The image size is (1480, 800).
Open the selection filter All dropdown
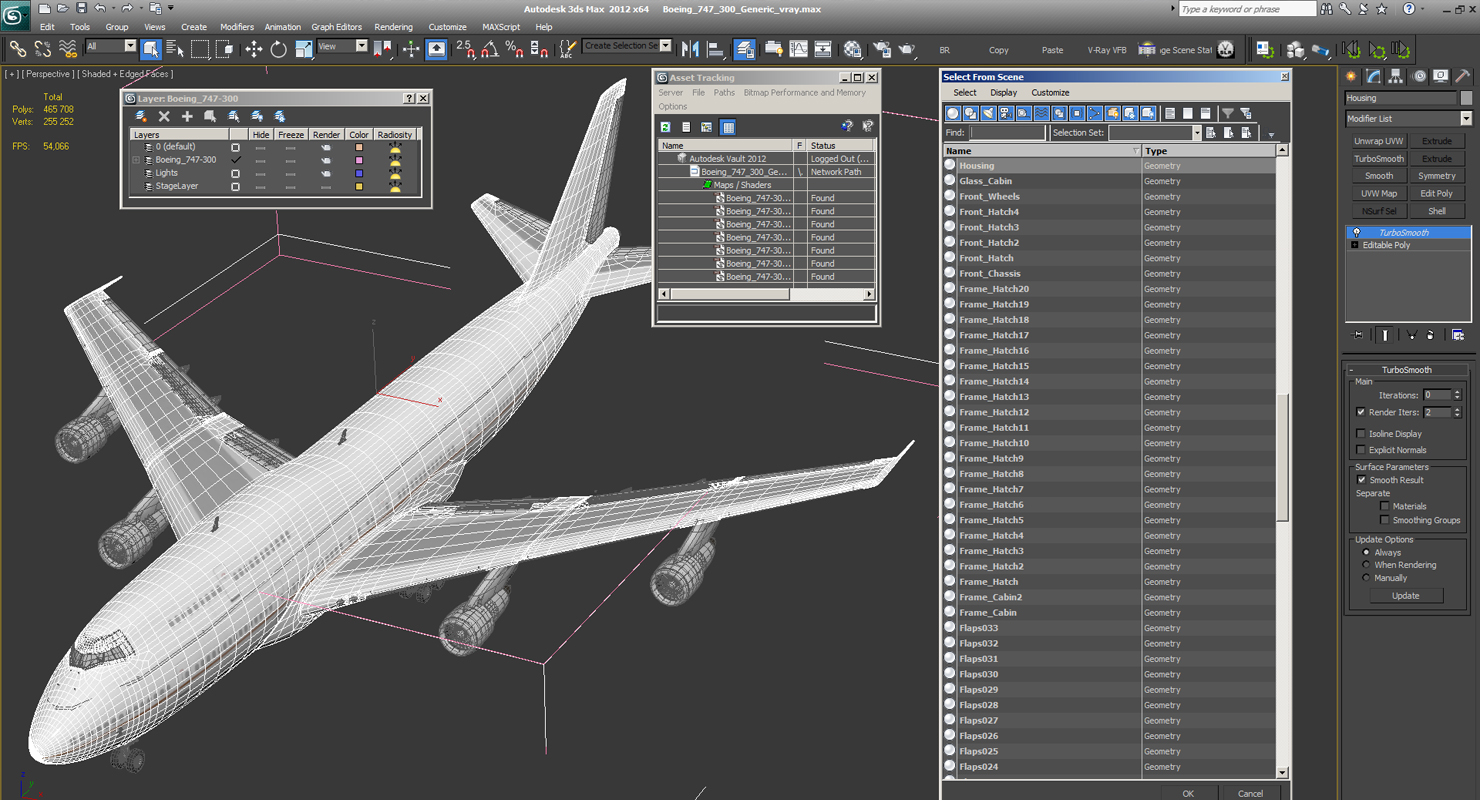pyautogui.click(x=129, y=46)
